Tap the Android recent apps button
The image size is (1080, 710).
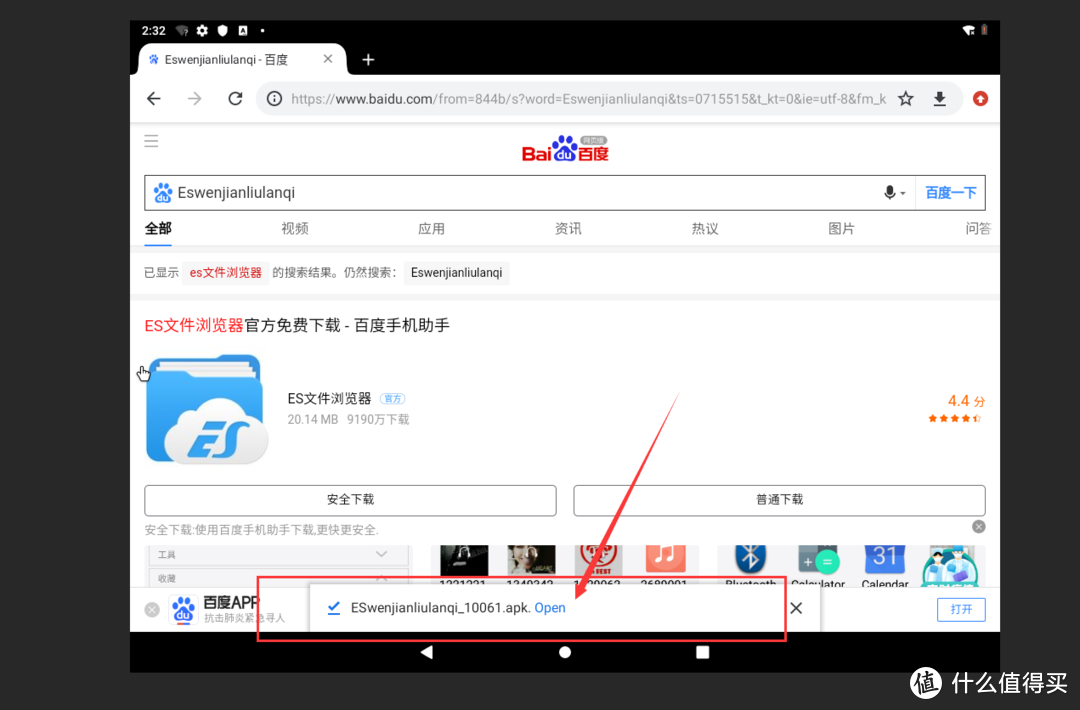click(703, 652)
